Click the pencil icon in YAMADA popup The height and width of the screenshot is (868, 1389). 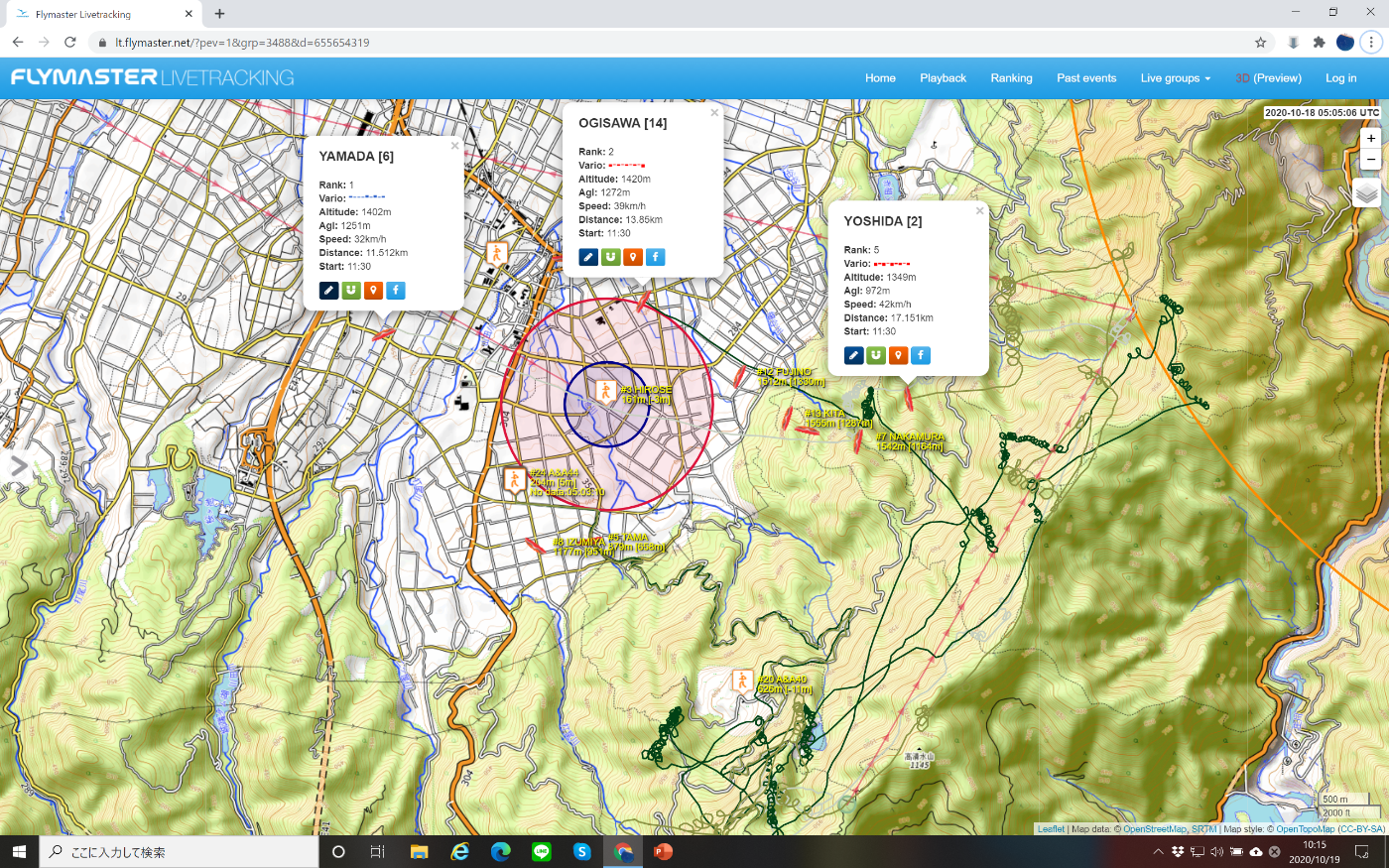point(328,291)
